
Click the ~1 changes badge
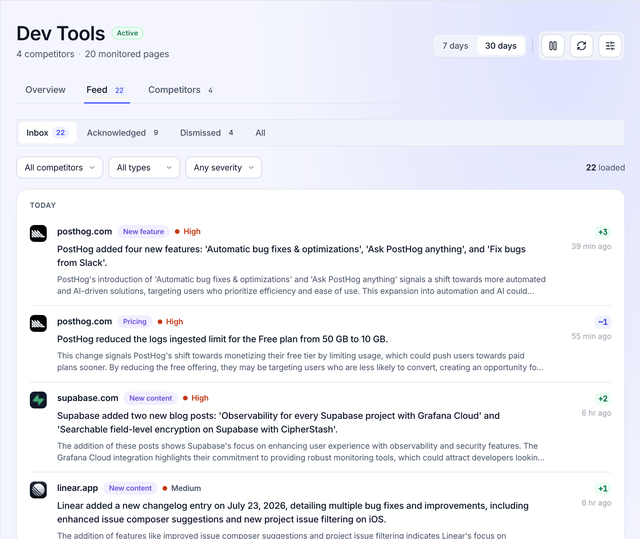tap(603, 322)
